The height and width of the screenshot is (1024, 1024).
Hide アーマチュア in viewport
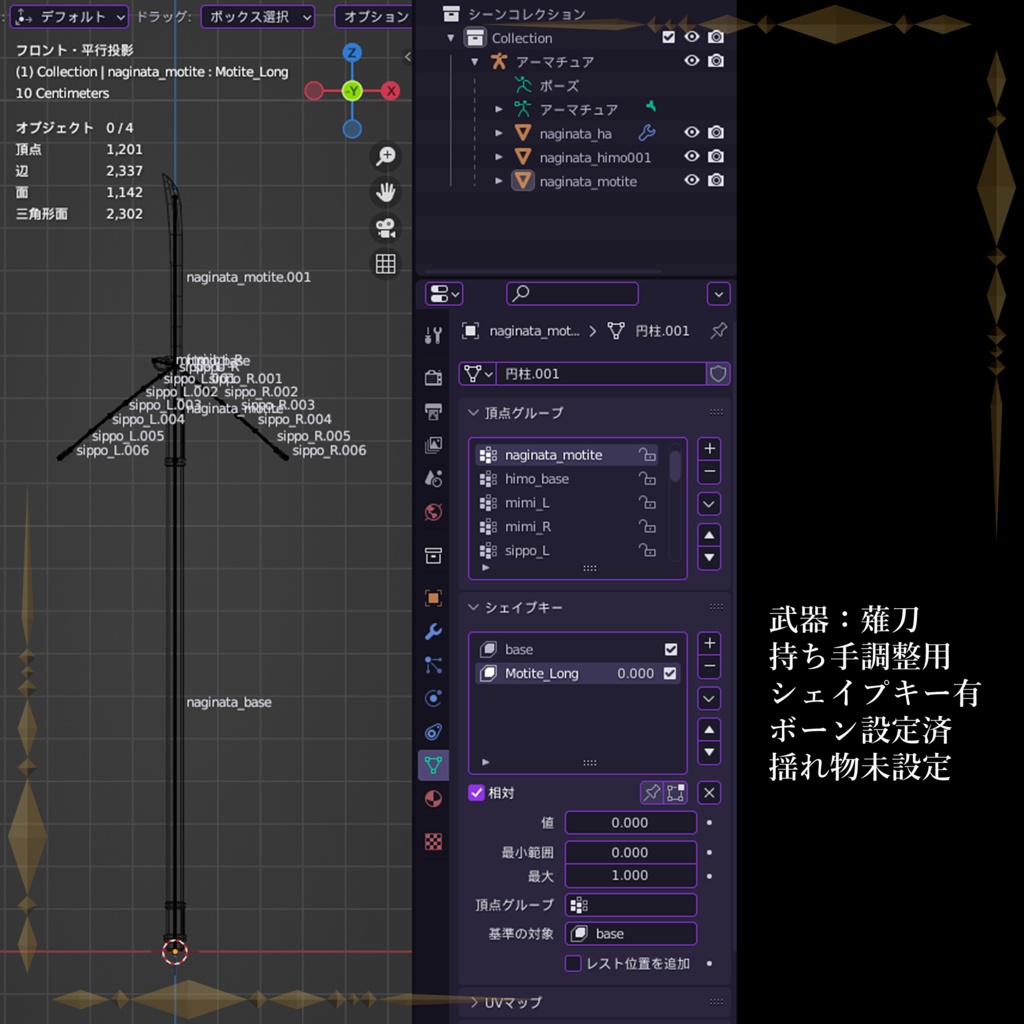(692, 61)
